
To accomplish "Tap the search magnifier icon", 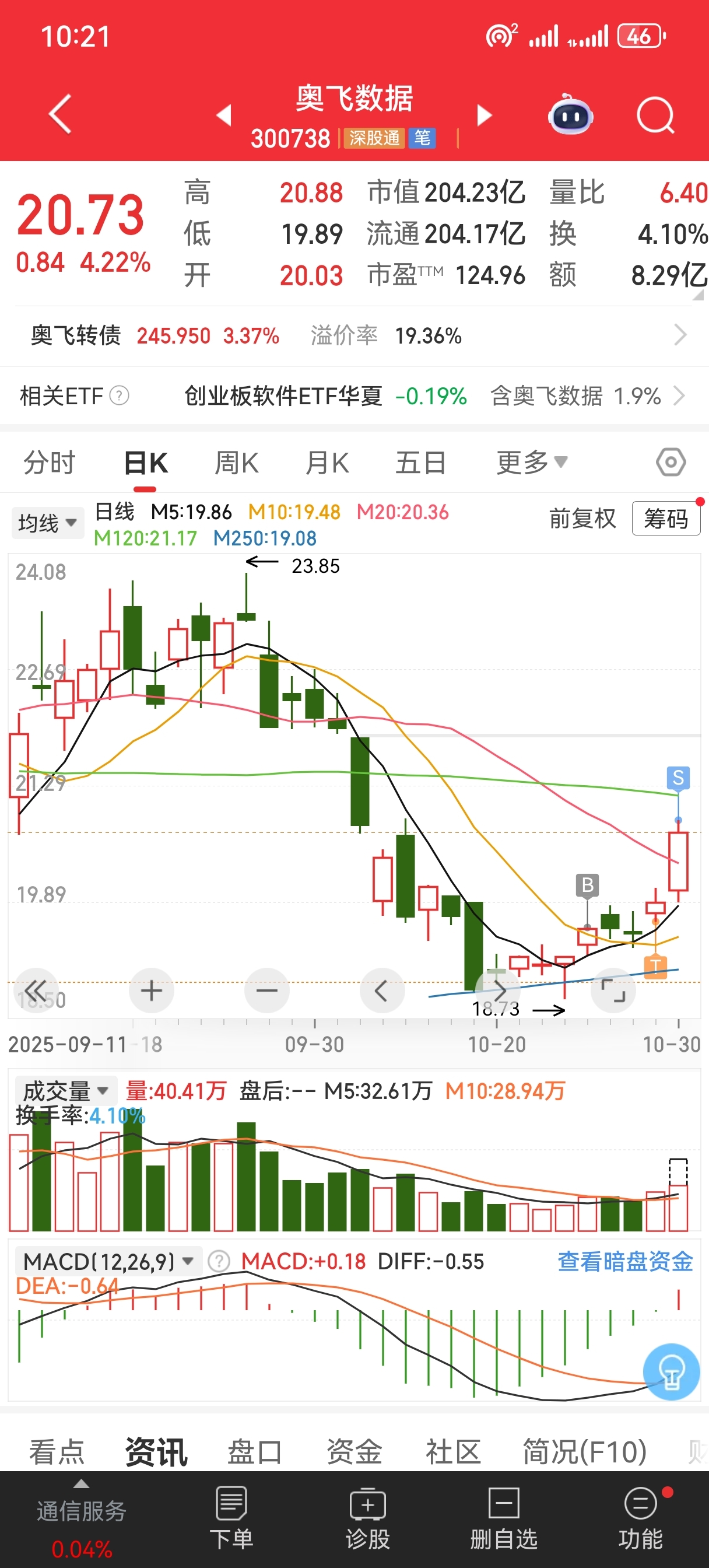I will [655, 115].
